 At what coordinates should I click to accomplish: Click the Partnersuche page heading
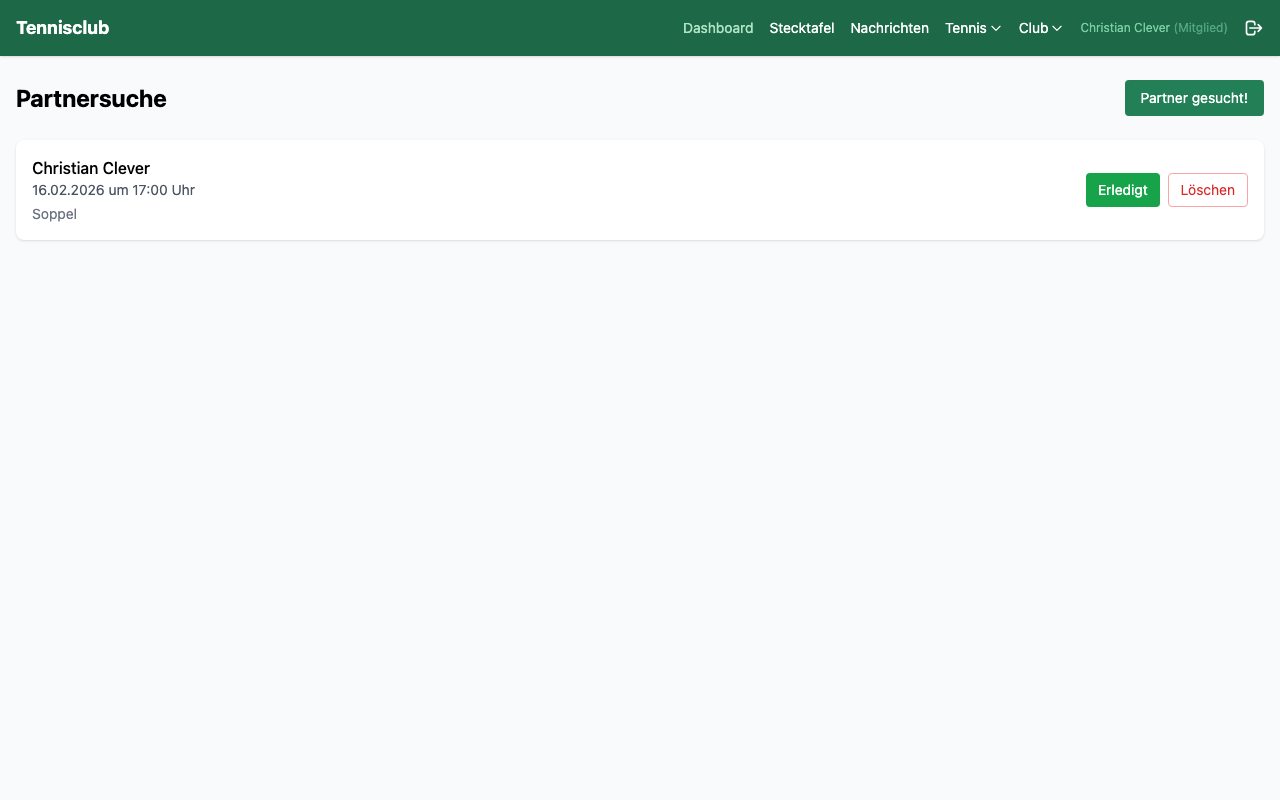pos(91,99)
